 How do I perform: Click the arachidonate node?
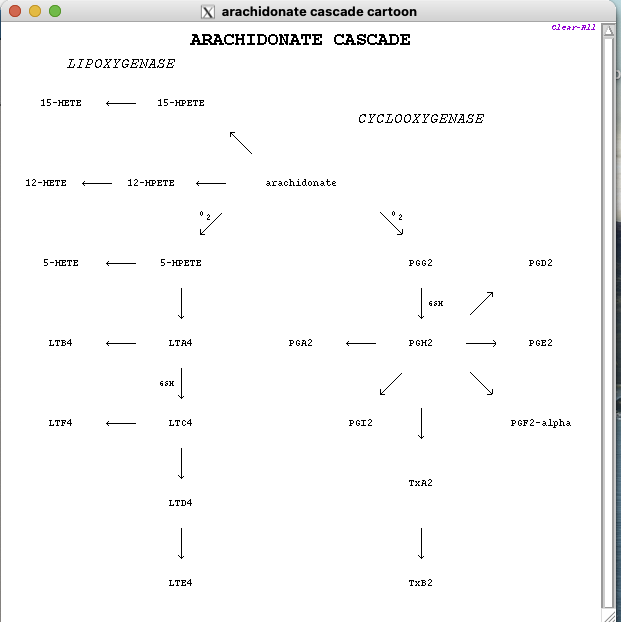click(x=301, y=183)
